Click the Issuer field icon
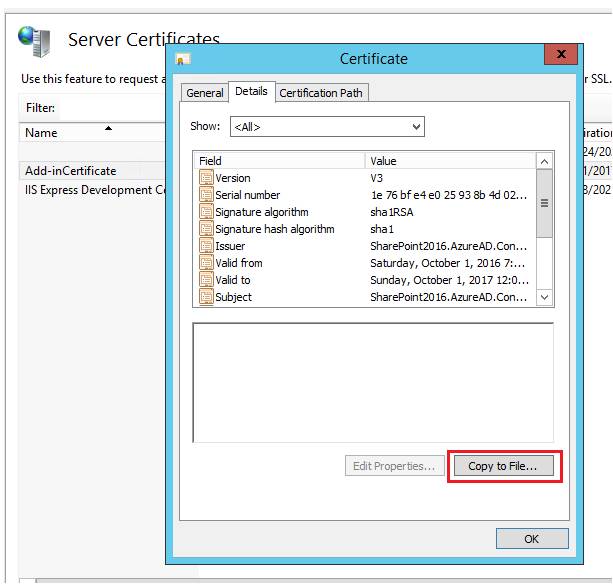This screenshot has height=588, width=613. [x=206, y=246]
